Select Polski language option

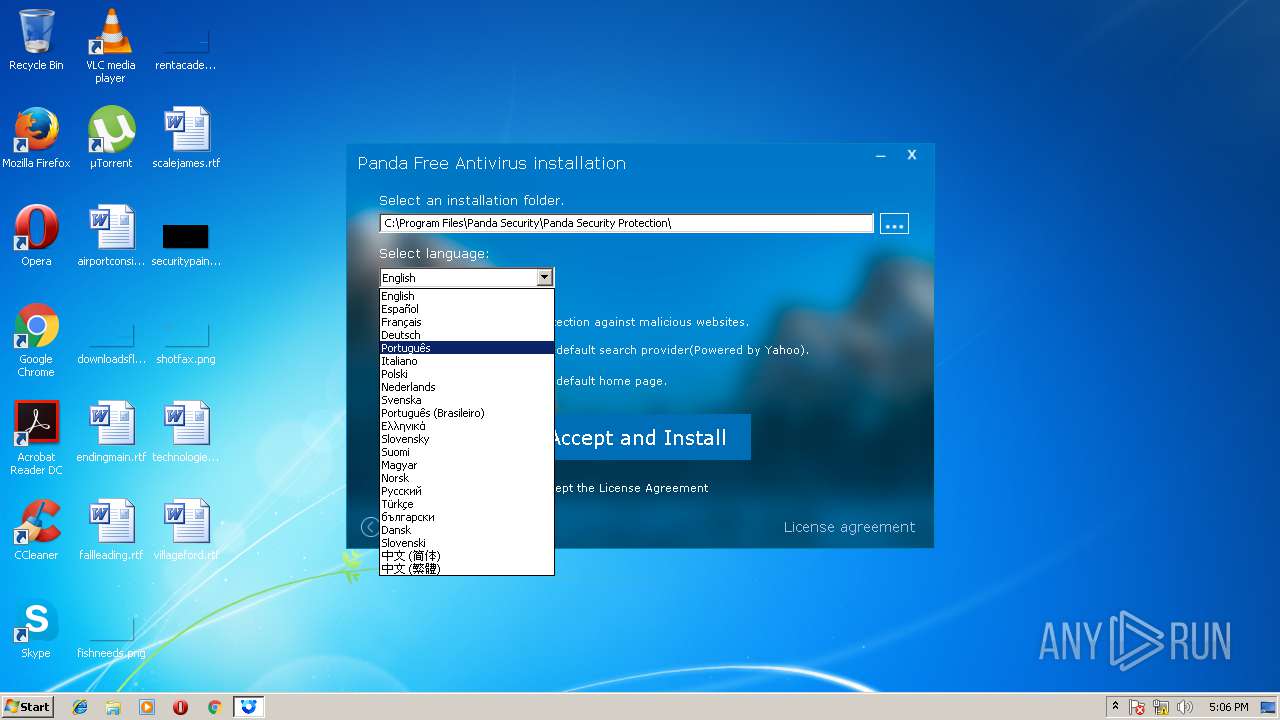click(x=467, y=374)
